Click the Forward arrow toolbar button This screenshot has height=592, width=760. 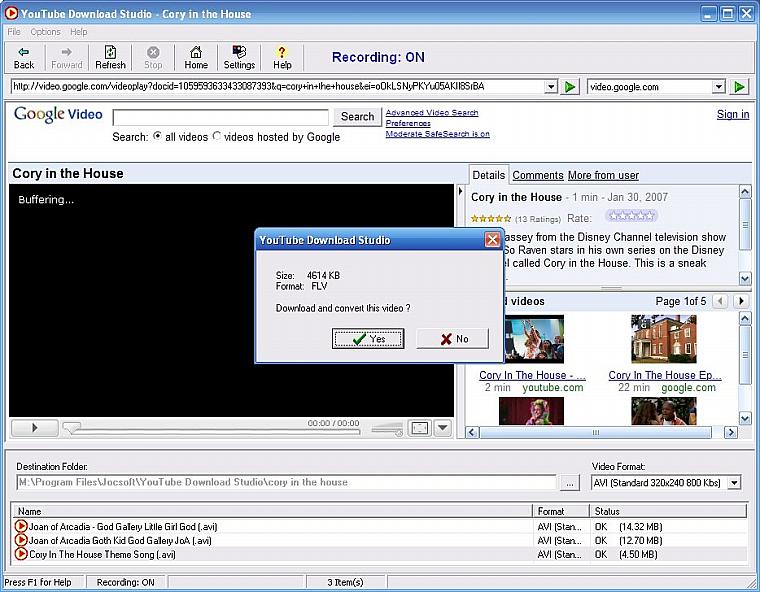[x=67, y=58]
